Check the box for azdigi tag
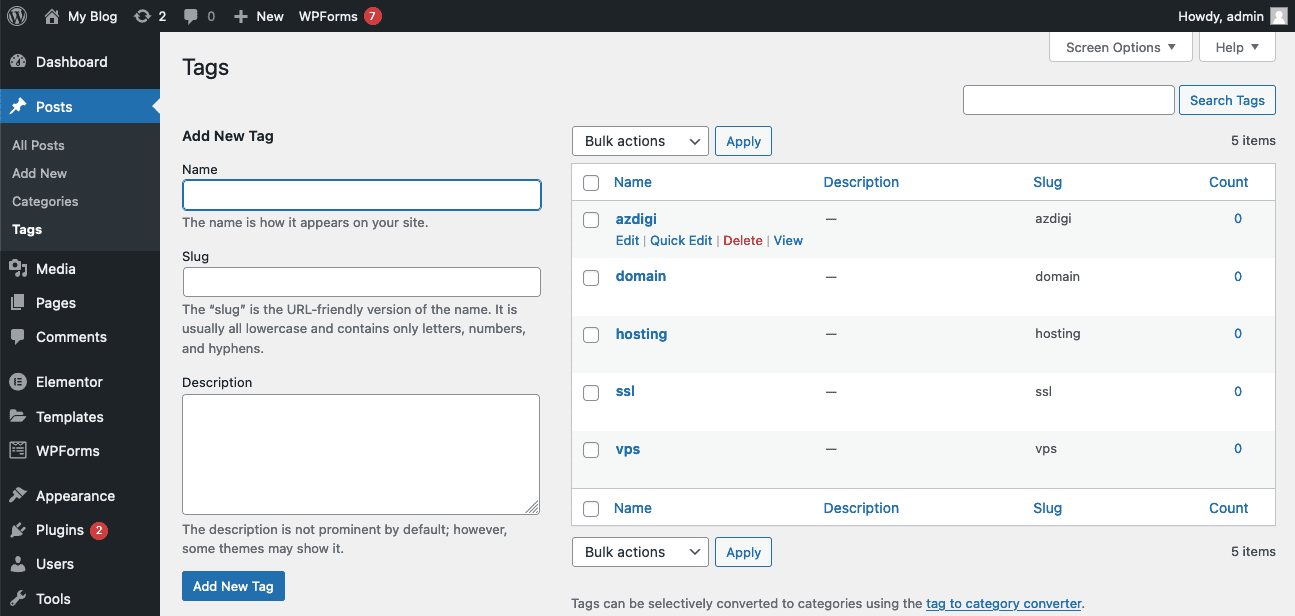Image resolution: width=1295 pixels, height=616 pixels. 591,220
